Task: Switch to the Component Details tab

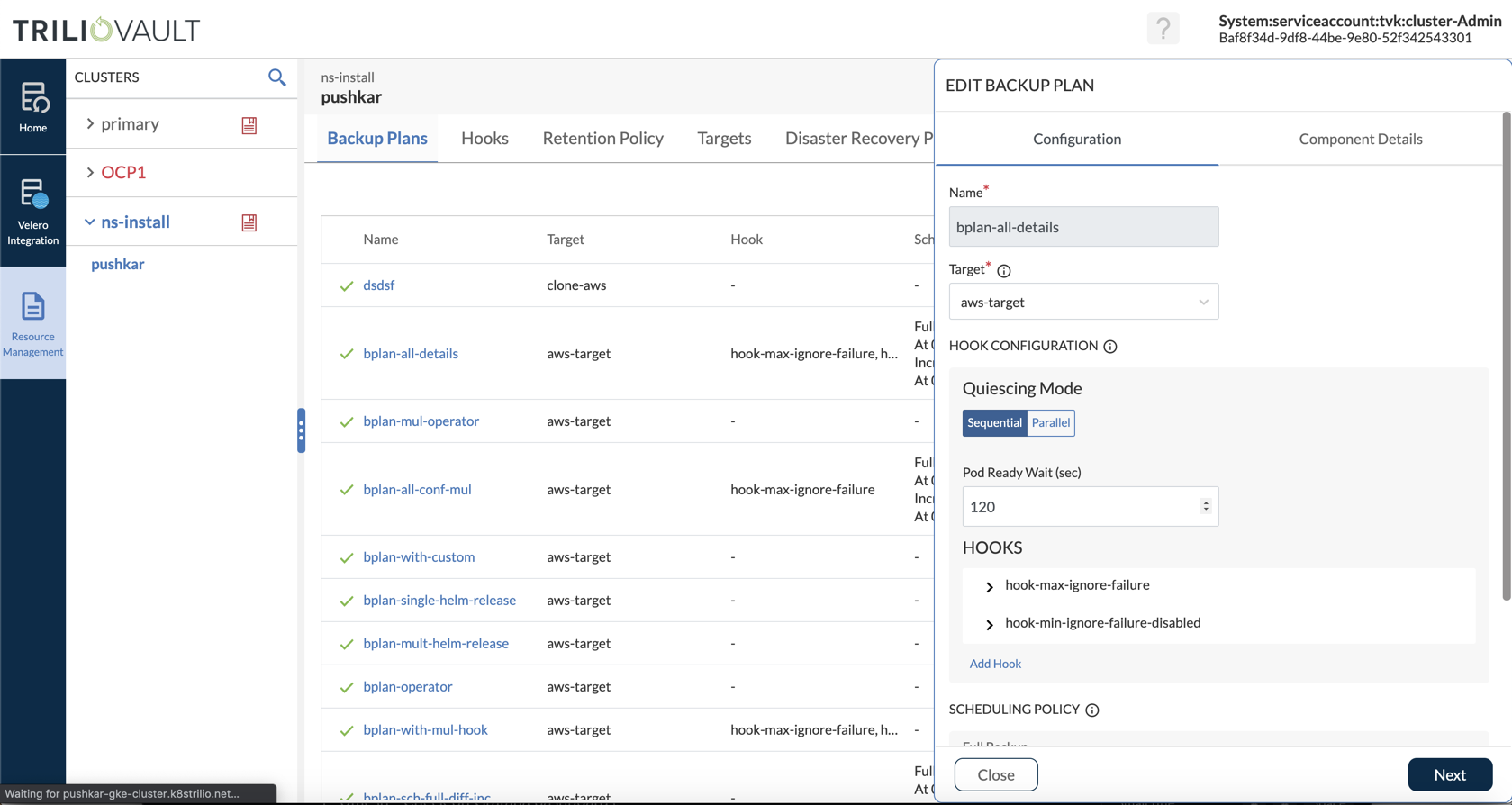Action: click(1360, 139)
